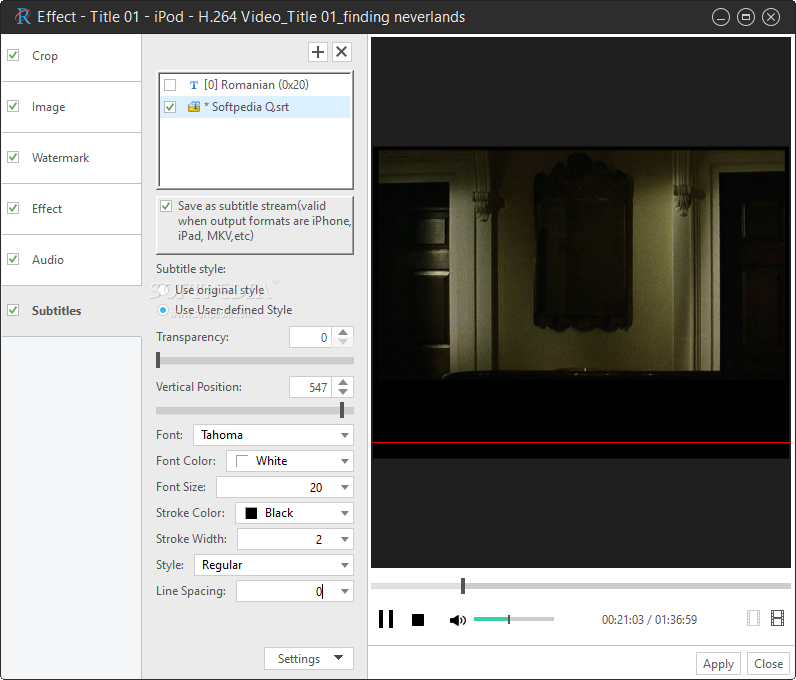Viewport: 796px width, 680px height.
Task: Select Use User-defined Style radio button
Action: click(x=162, y=310)
